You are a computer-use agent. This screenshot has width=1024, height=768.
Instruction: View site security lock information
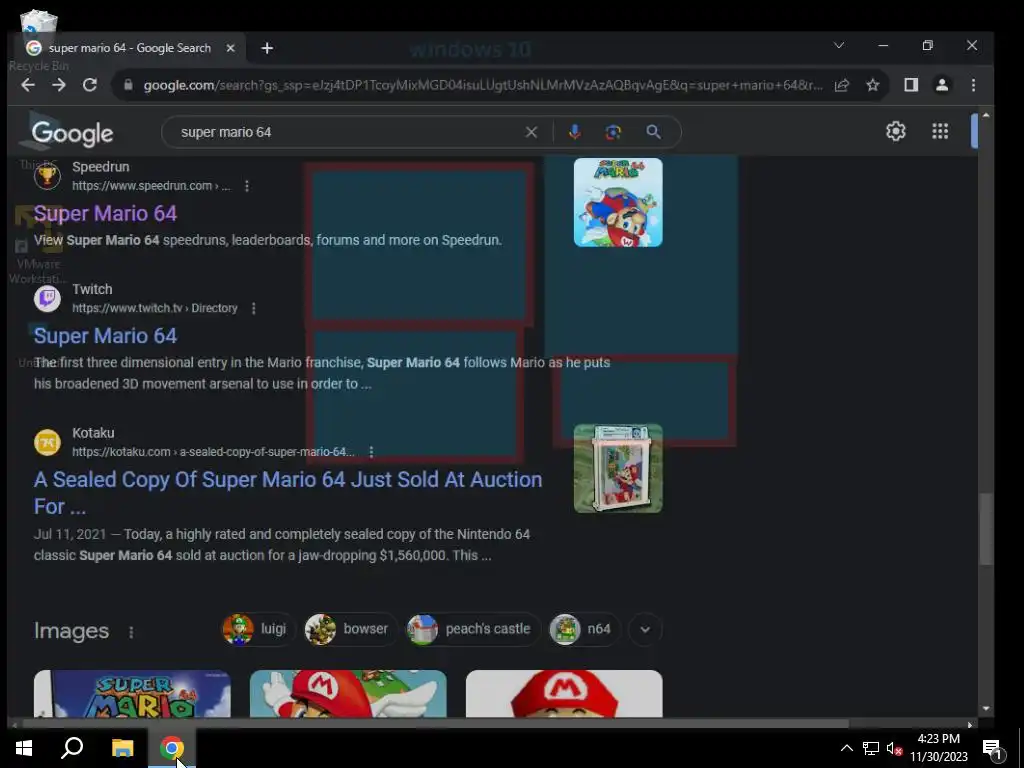point(129,85)
